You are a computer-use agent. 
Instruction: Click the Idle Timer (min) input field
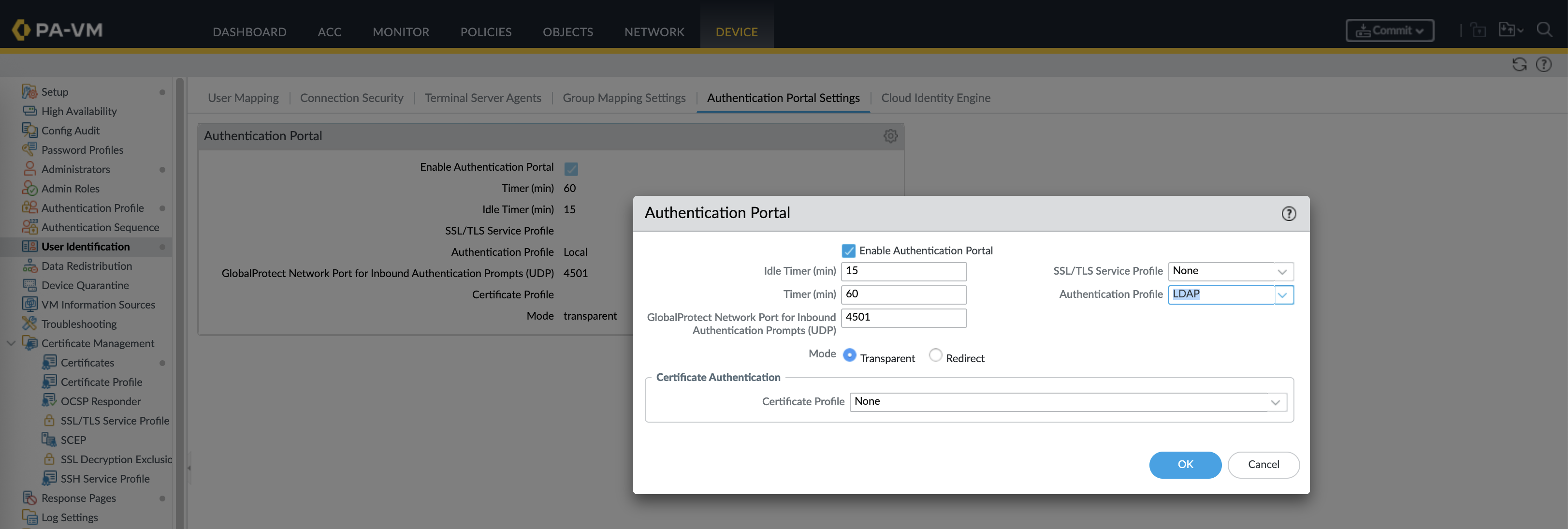[903, 271]
